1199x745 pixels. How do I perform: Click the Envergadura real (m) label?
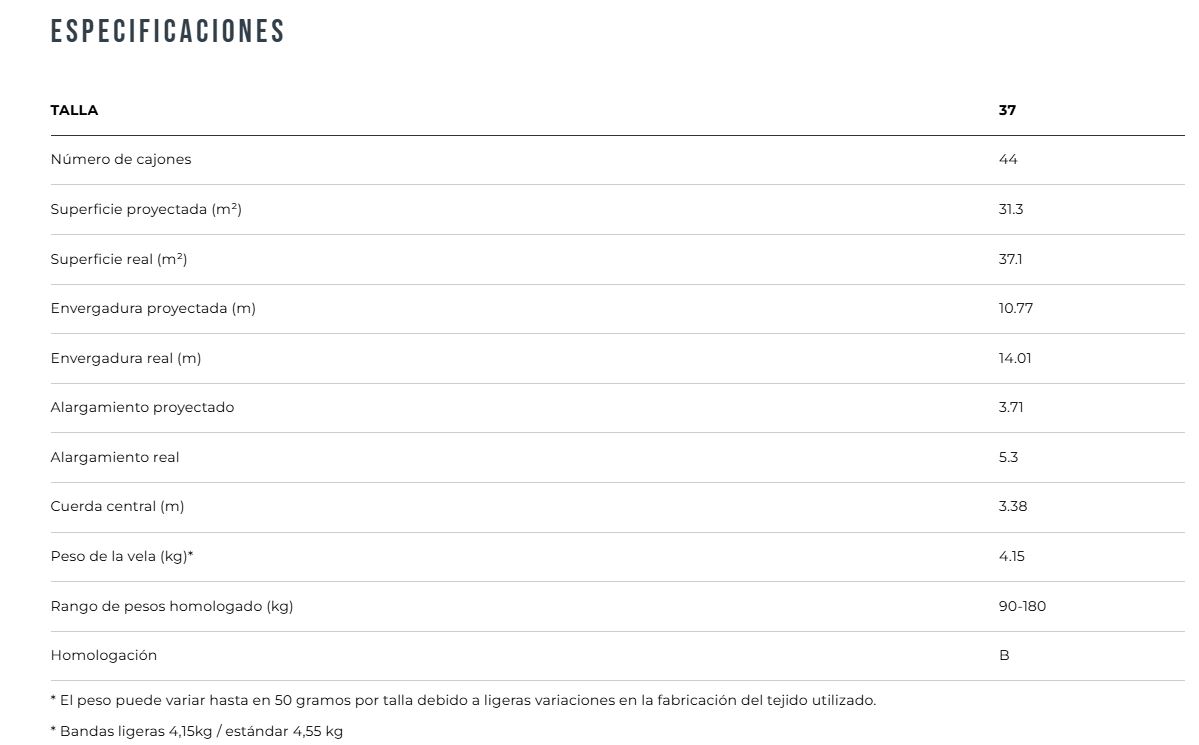(126, 358)
